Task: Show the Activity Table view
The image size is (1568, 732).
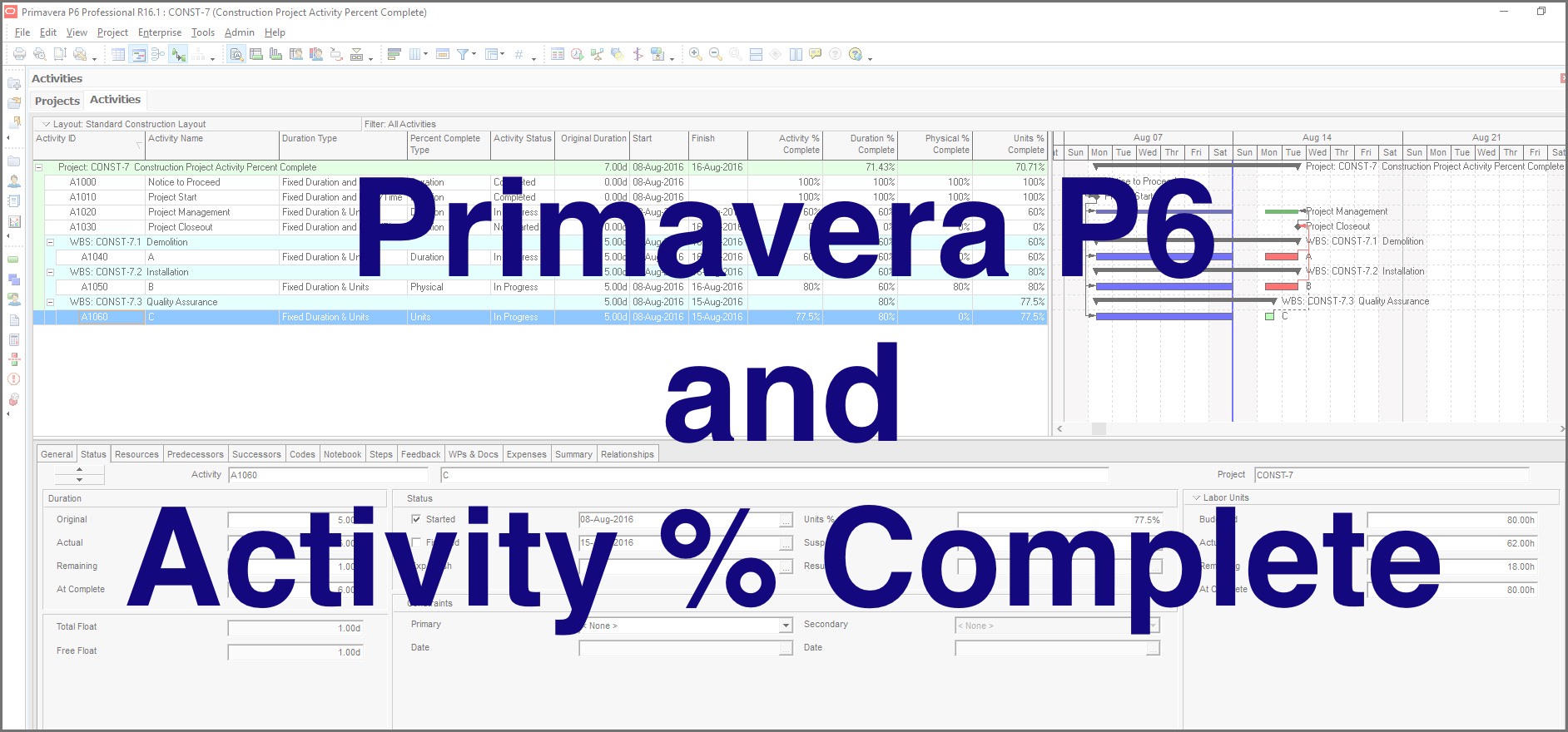Action: pyautogui.click(x=118, y=54)
